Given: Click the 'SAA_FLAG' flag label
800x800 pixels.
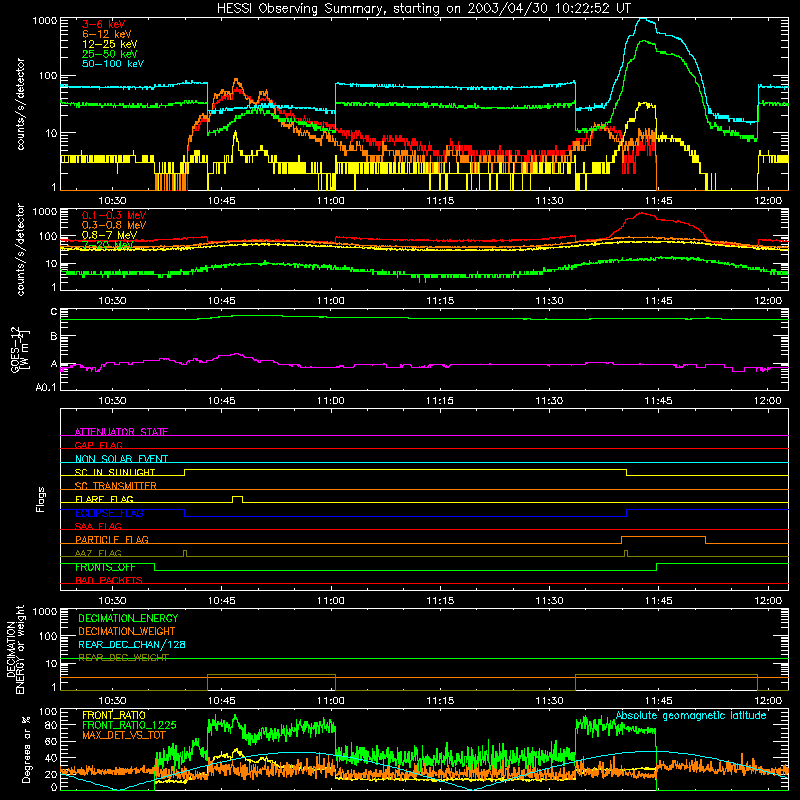Looking at the screenshot, I should (x=98, y=526).
